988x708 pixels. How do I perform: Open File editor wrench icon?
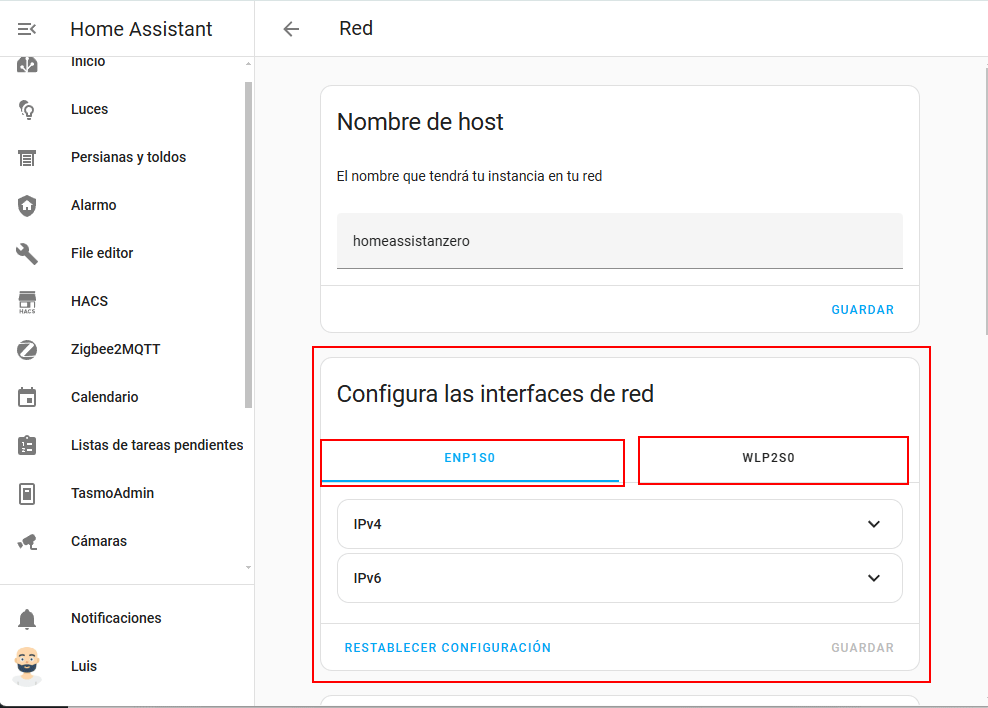coord(27,253)
